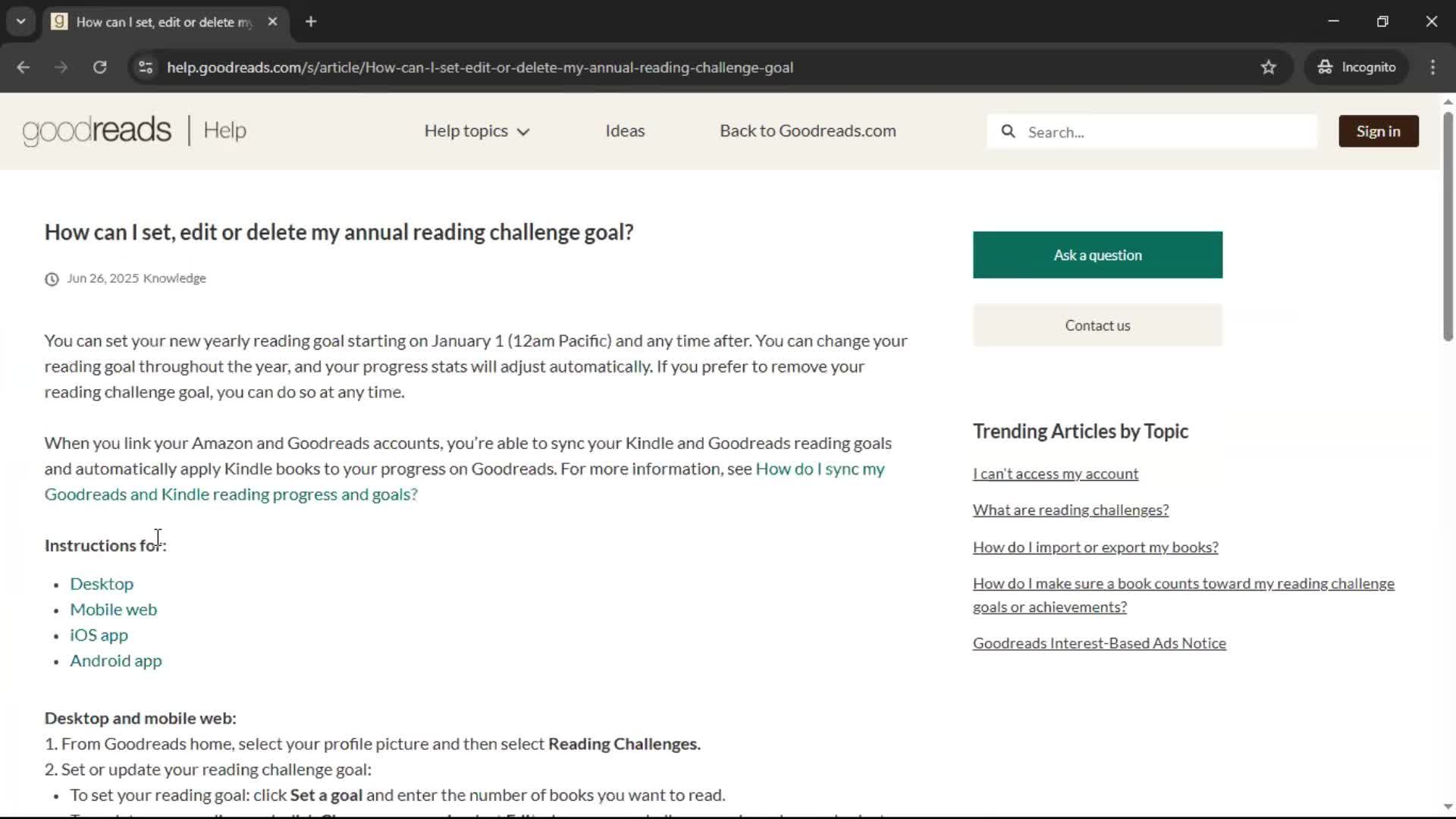This screenshot has height=819, width=1456.
Task: Click the browser forward arrow
Action: (x=61, y=67)
